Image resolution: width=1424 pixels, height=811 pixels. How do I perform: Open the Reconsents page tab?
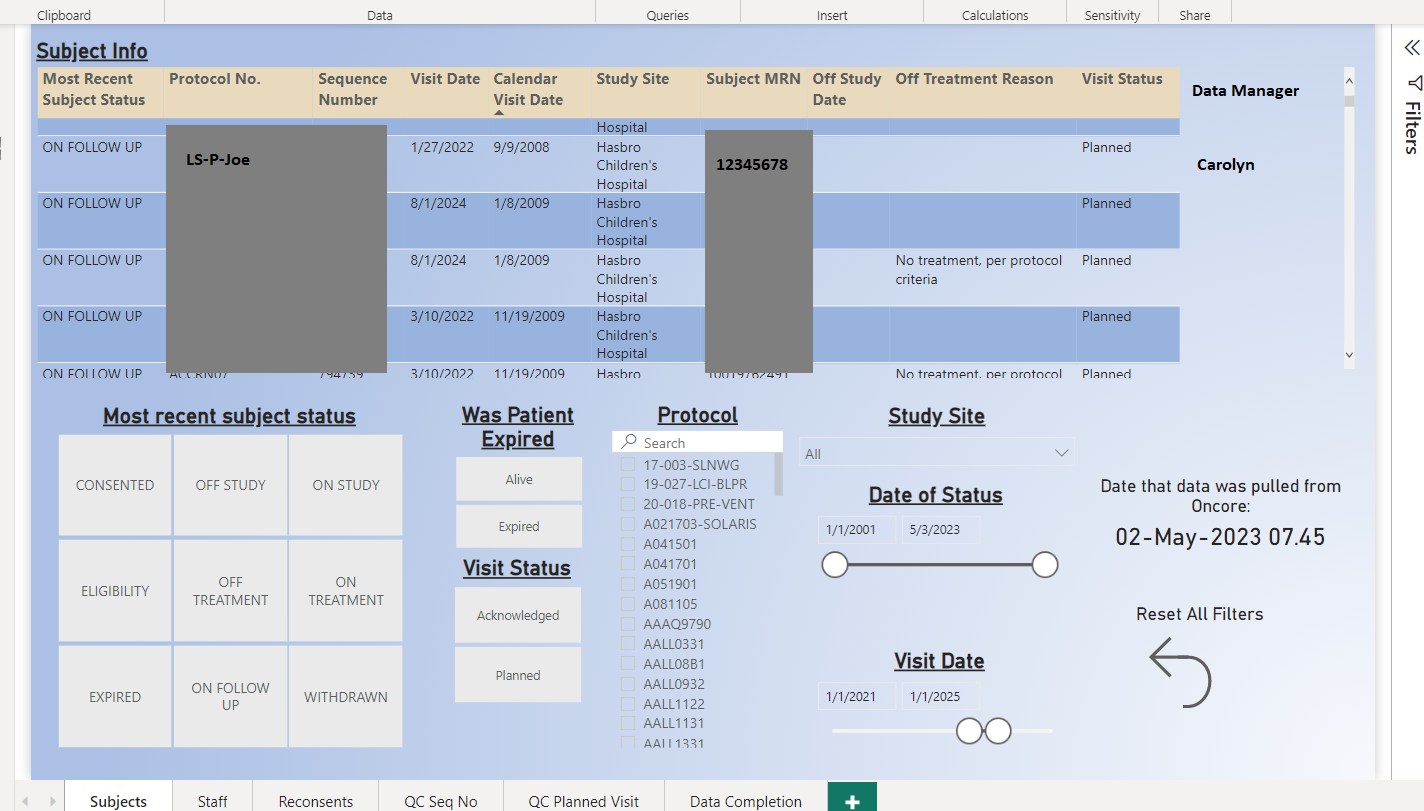coord(316,801)
